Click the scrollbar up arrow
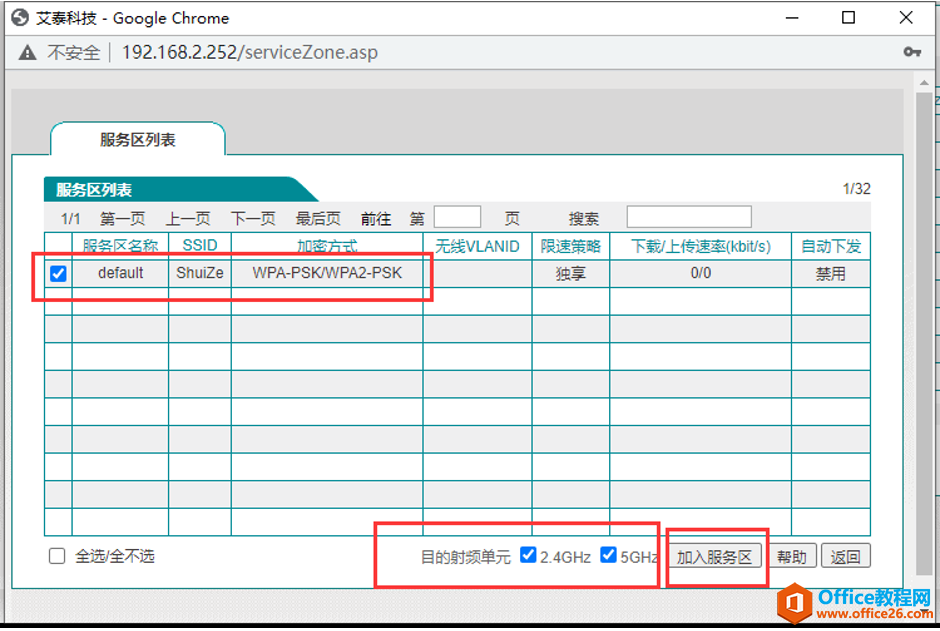Viewport: 940px width, 631px height. coord(924,81)
